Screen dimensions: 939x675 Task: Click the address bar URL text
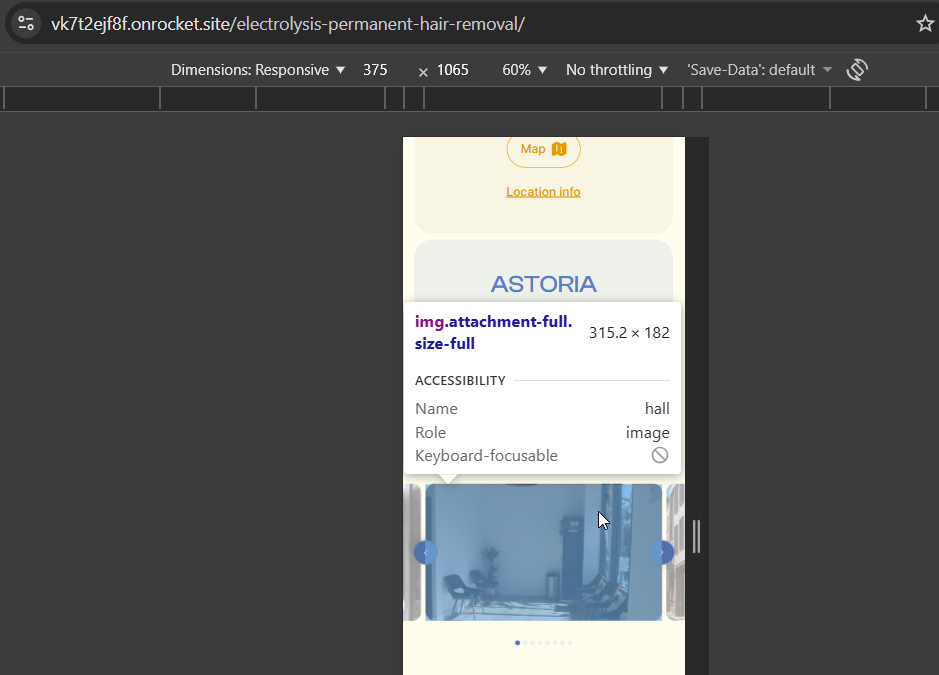[x=288, y=24]
